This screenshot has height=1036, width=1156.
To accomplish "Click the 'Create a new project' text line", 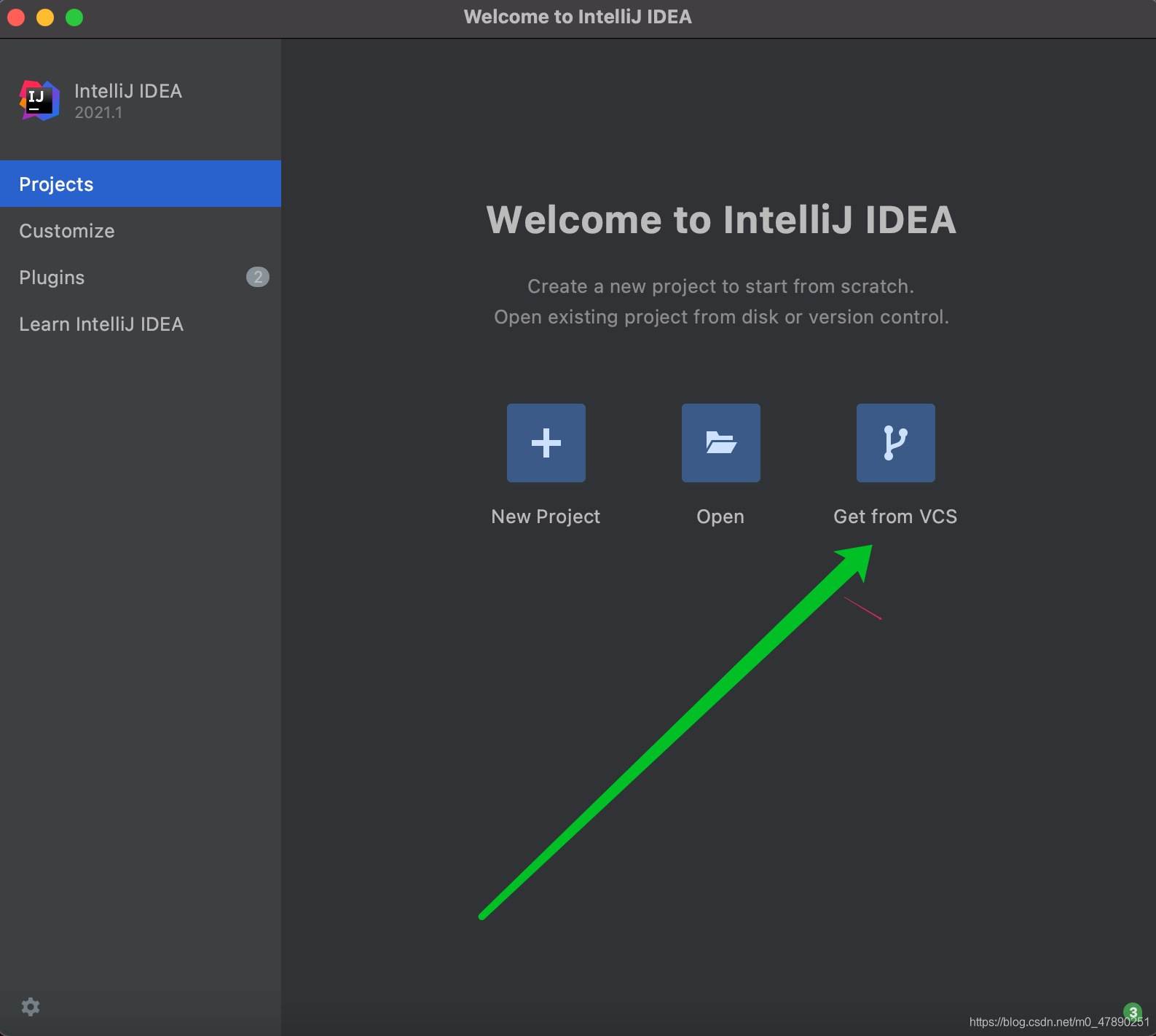I will (x=720, y=286).
